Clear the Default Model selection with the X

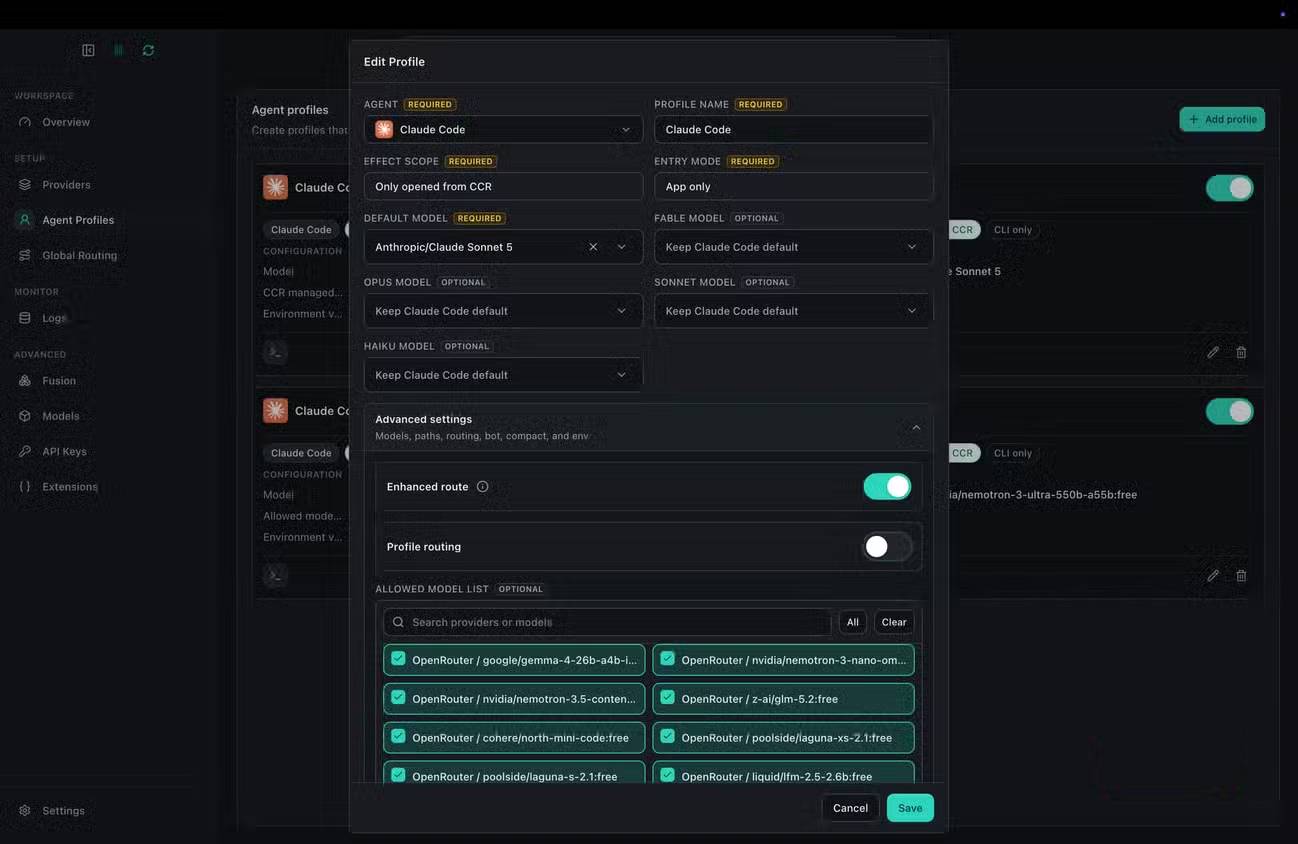click(593, 247)
